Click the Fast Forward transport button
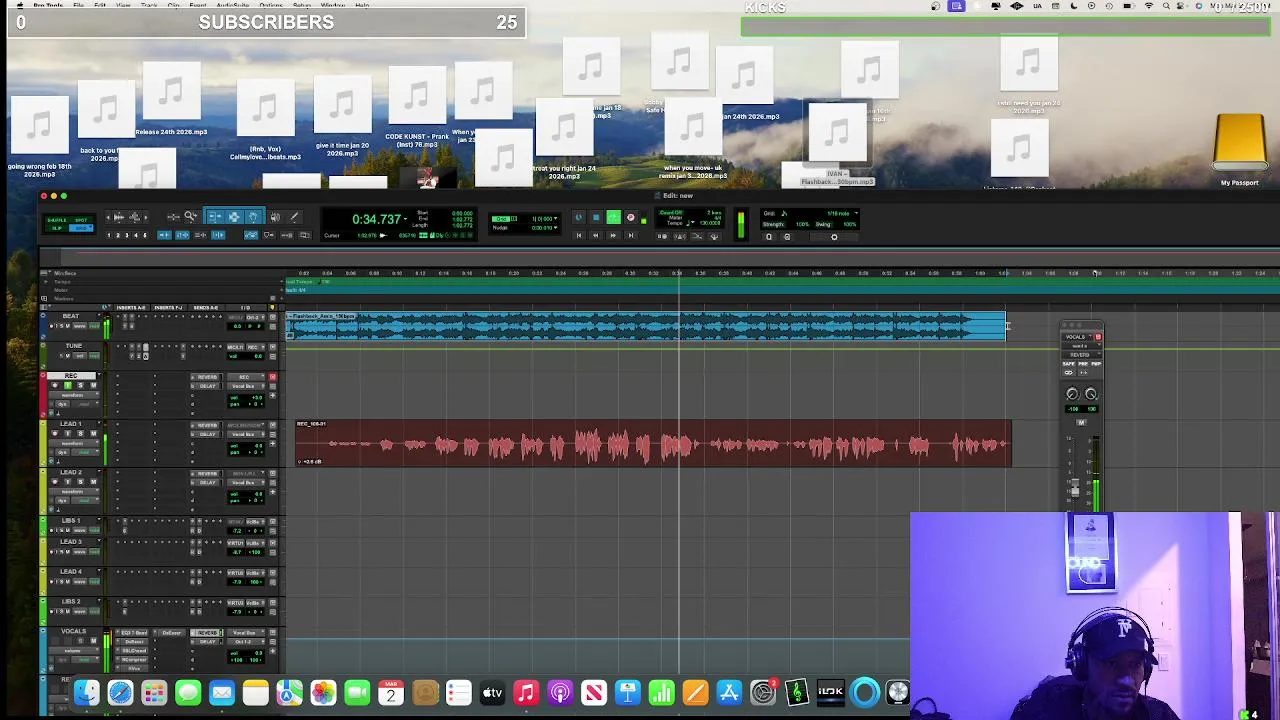The image size is (1280, 720). click(x=613, y=236)
